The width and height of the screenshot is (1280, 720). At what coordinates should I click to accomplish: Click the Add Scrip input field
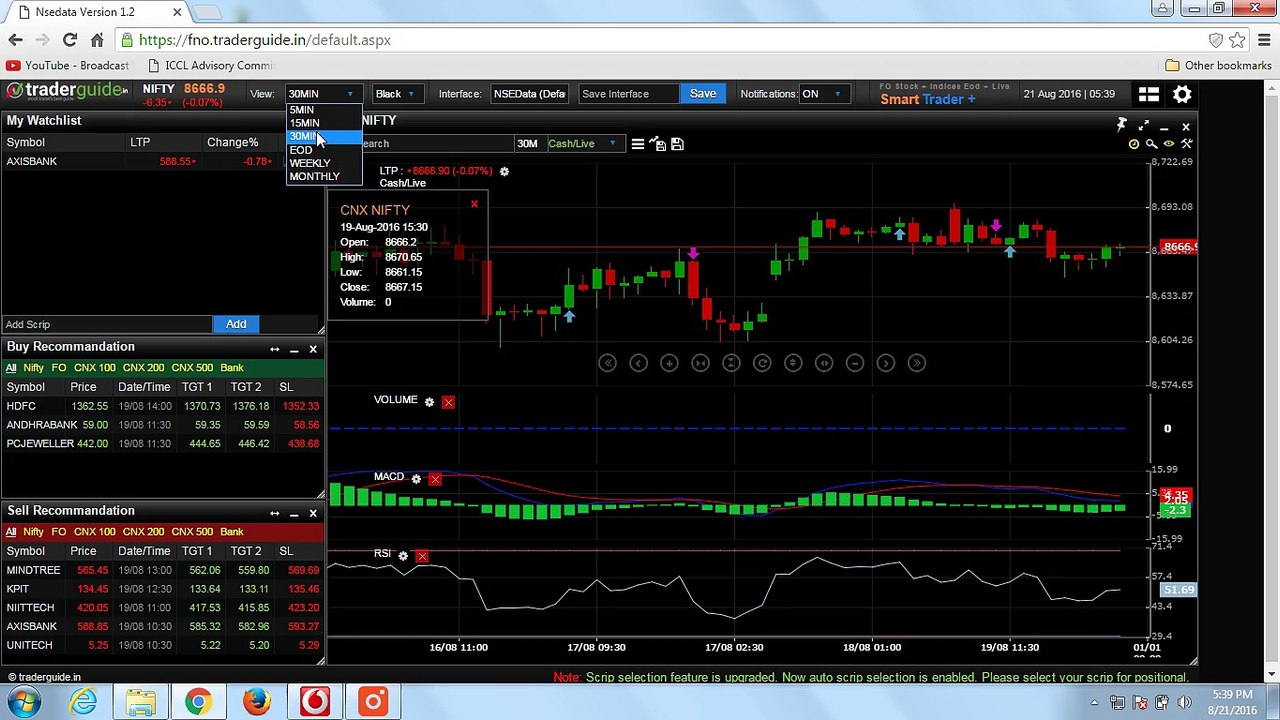coord(107,324)
